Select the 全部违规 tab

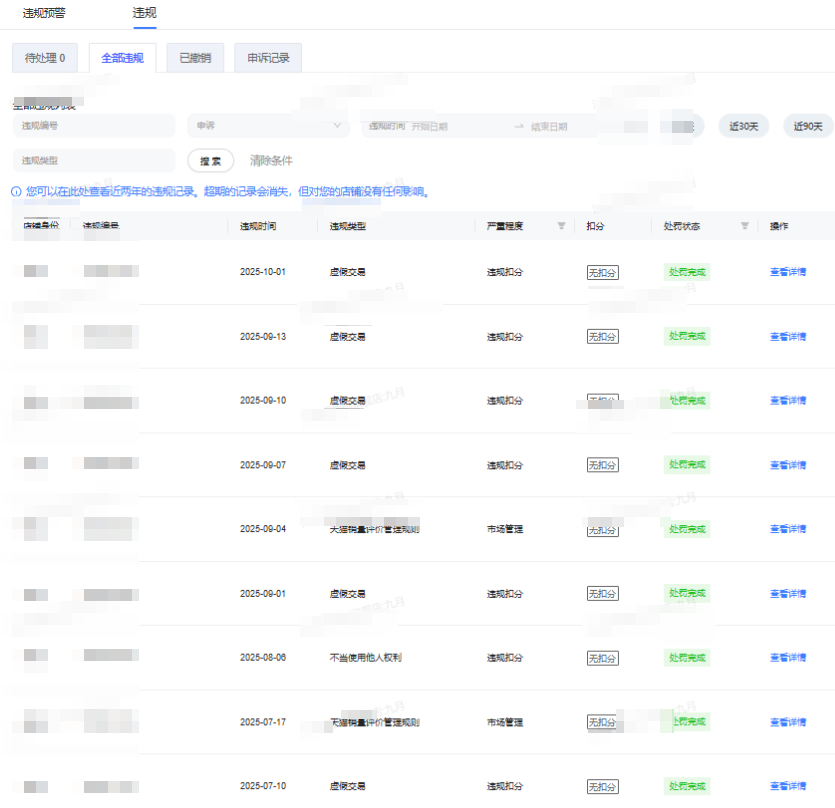(122, 58)
